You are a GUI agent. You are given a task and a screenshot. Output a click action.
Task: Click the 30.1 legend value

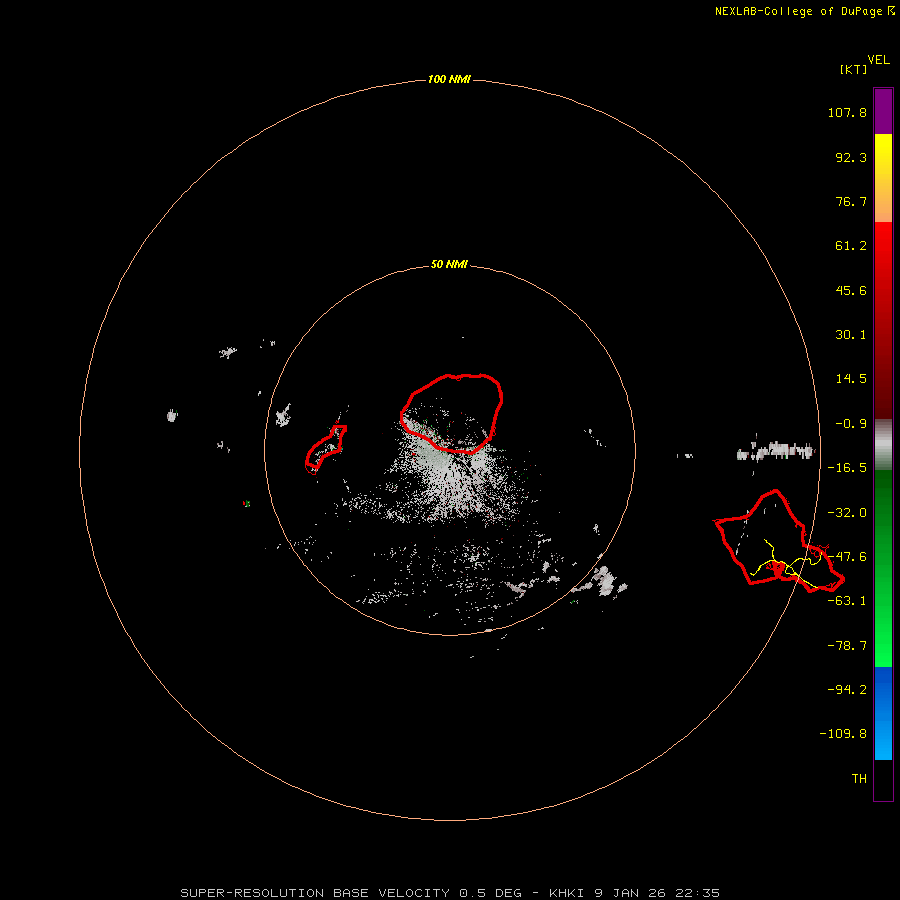[x=851, y=335]
